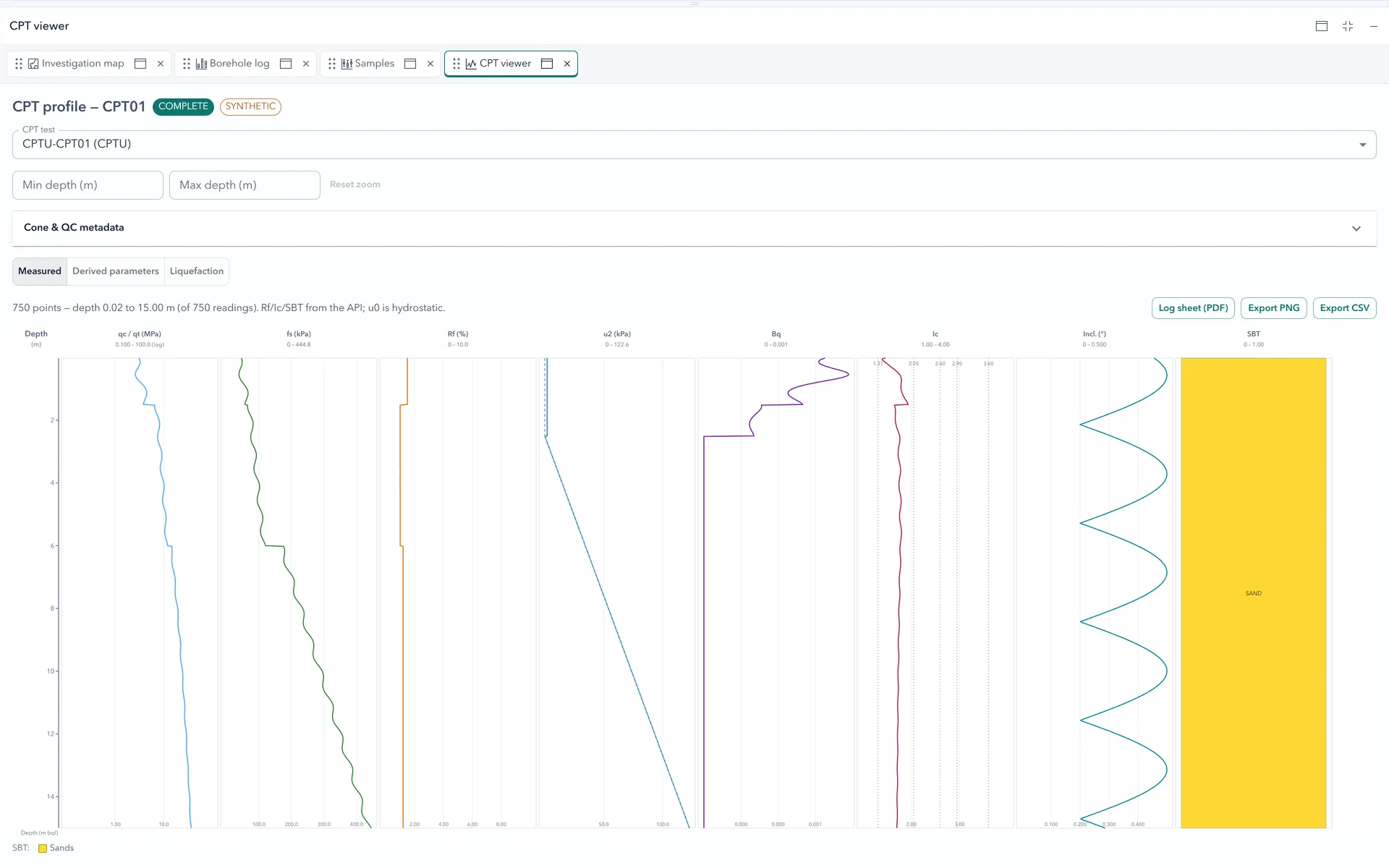Click the Samples tab icon
Image resolution: width=1389 pixels, height=868 pixels.
click(347, 64)
